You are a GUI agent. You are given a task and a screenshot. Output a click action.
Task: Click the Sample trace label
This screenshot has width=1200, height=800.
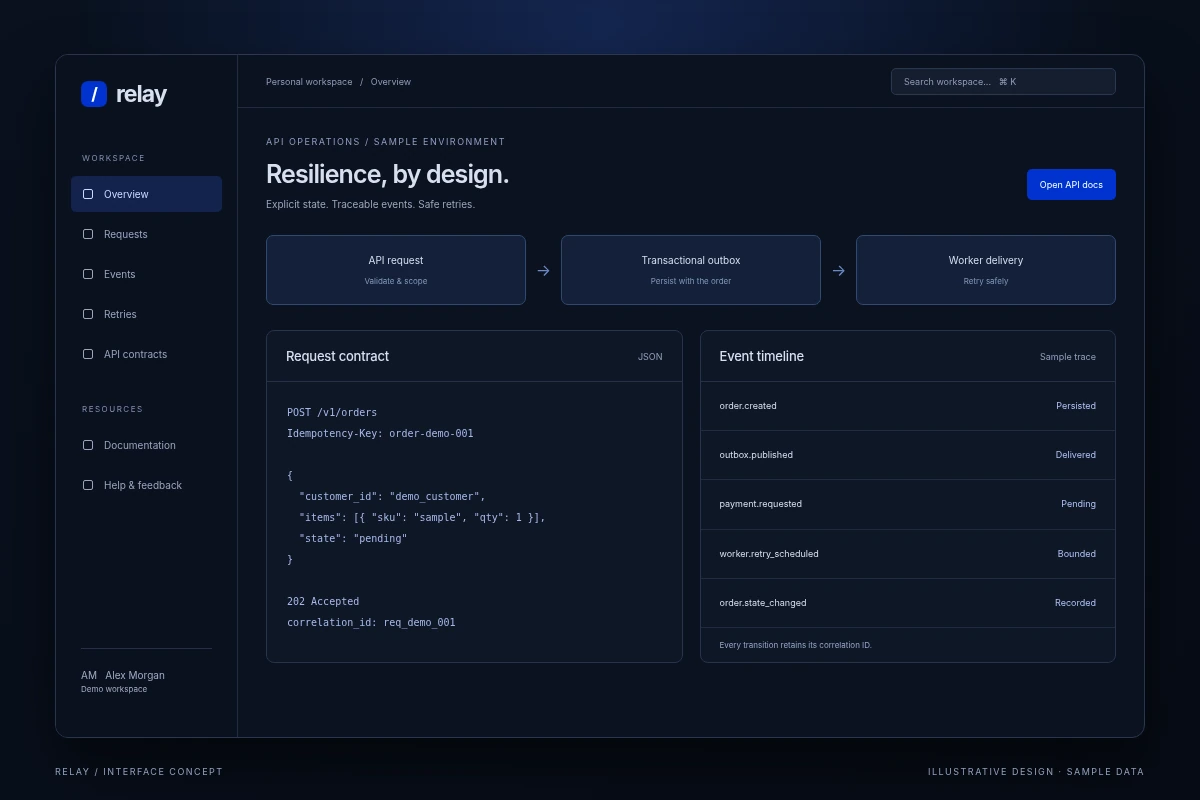pyautogui.click(x=1068, y=357)
